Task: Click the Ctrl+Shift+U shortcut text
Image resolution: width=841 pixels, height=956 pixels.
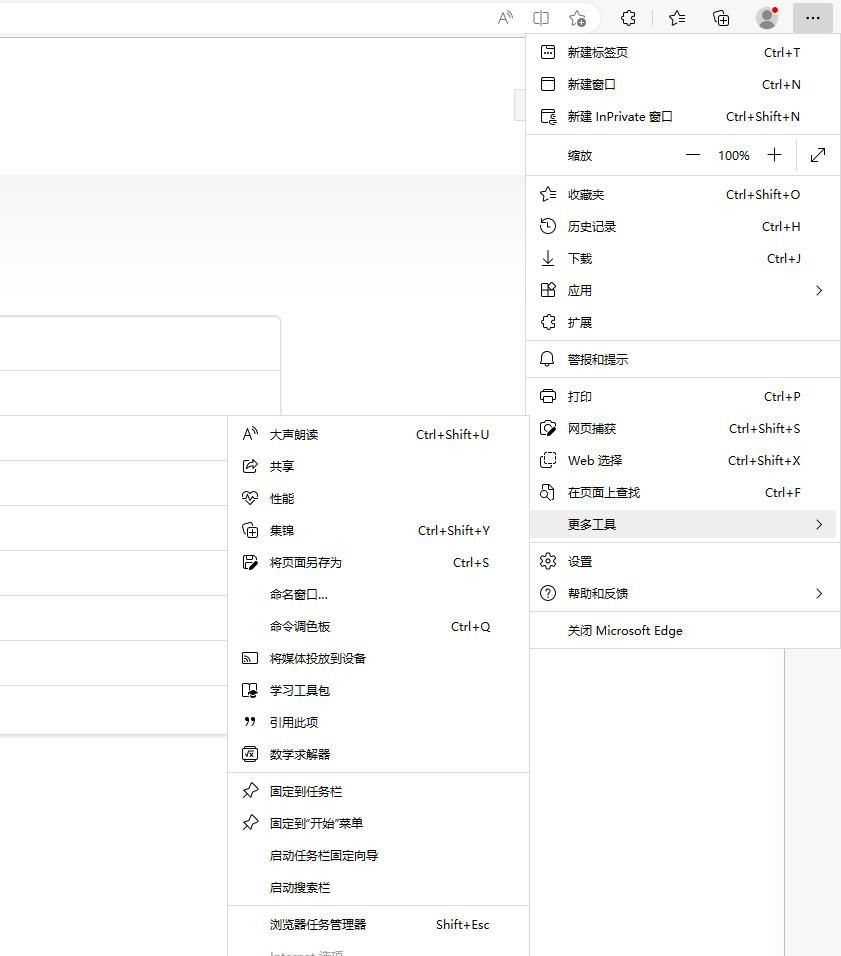Action: pyautogui.click(x=453, y=435)
